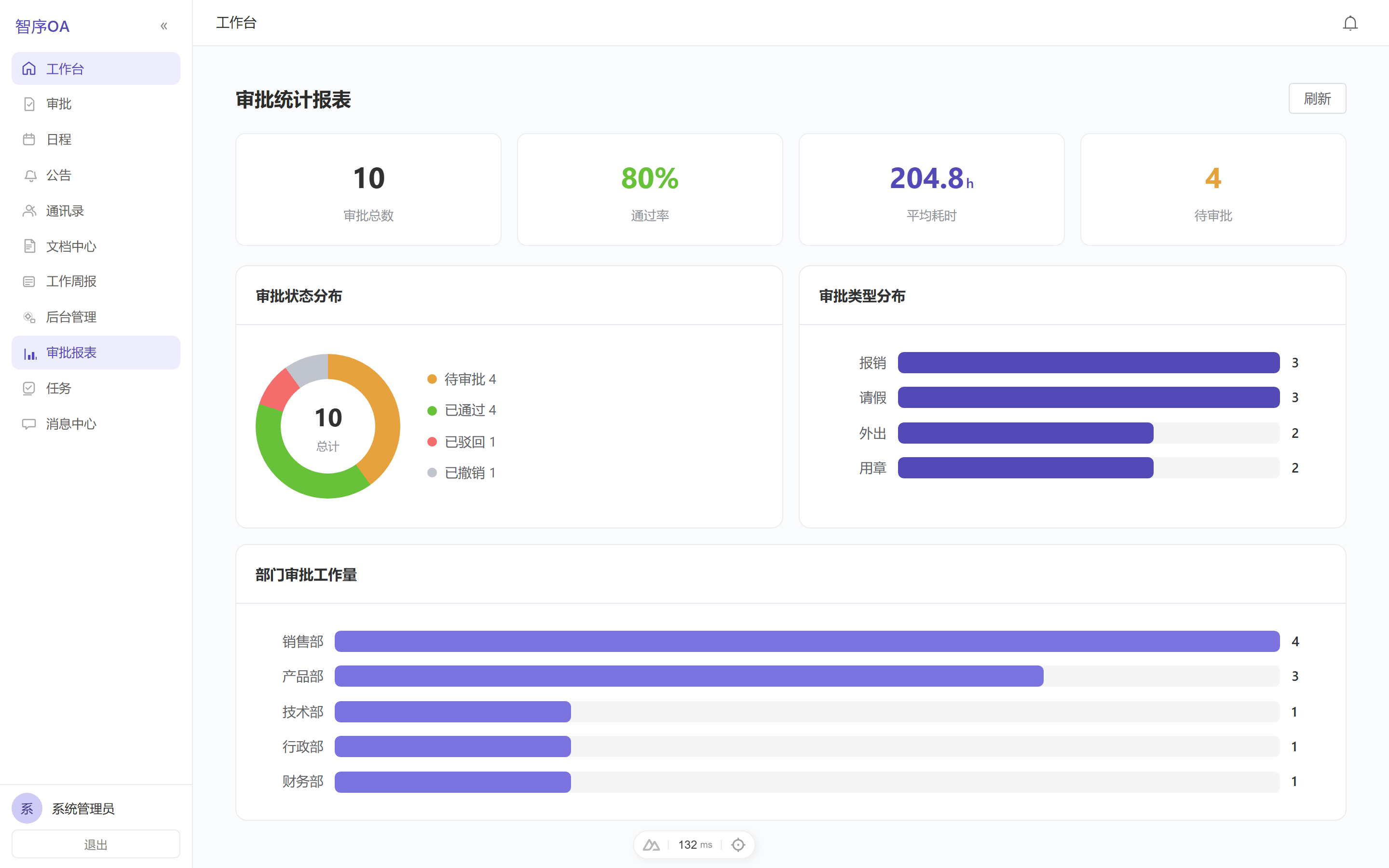Click the 工作台 breadcrumb in header
Image resolution: width=1389 pixels, height=868 pixels.
[236, 23]
